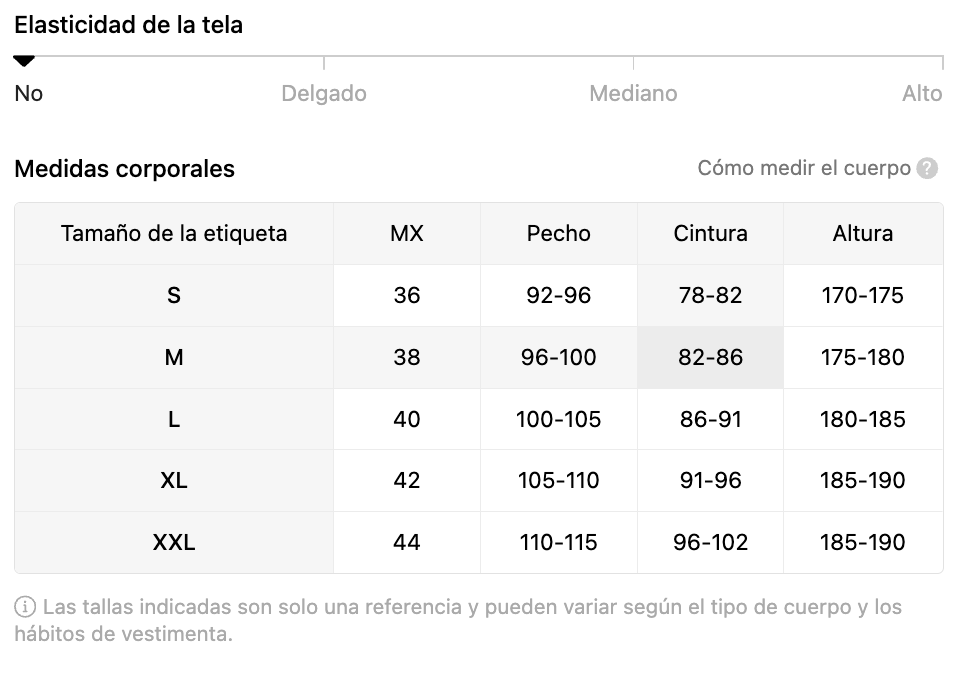
Task: Select the S size row label
Action: 174,295
